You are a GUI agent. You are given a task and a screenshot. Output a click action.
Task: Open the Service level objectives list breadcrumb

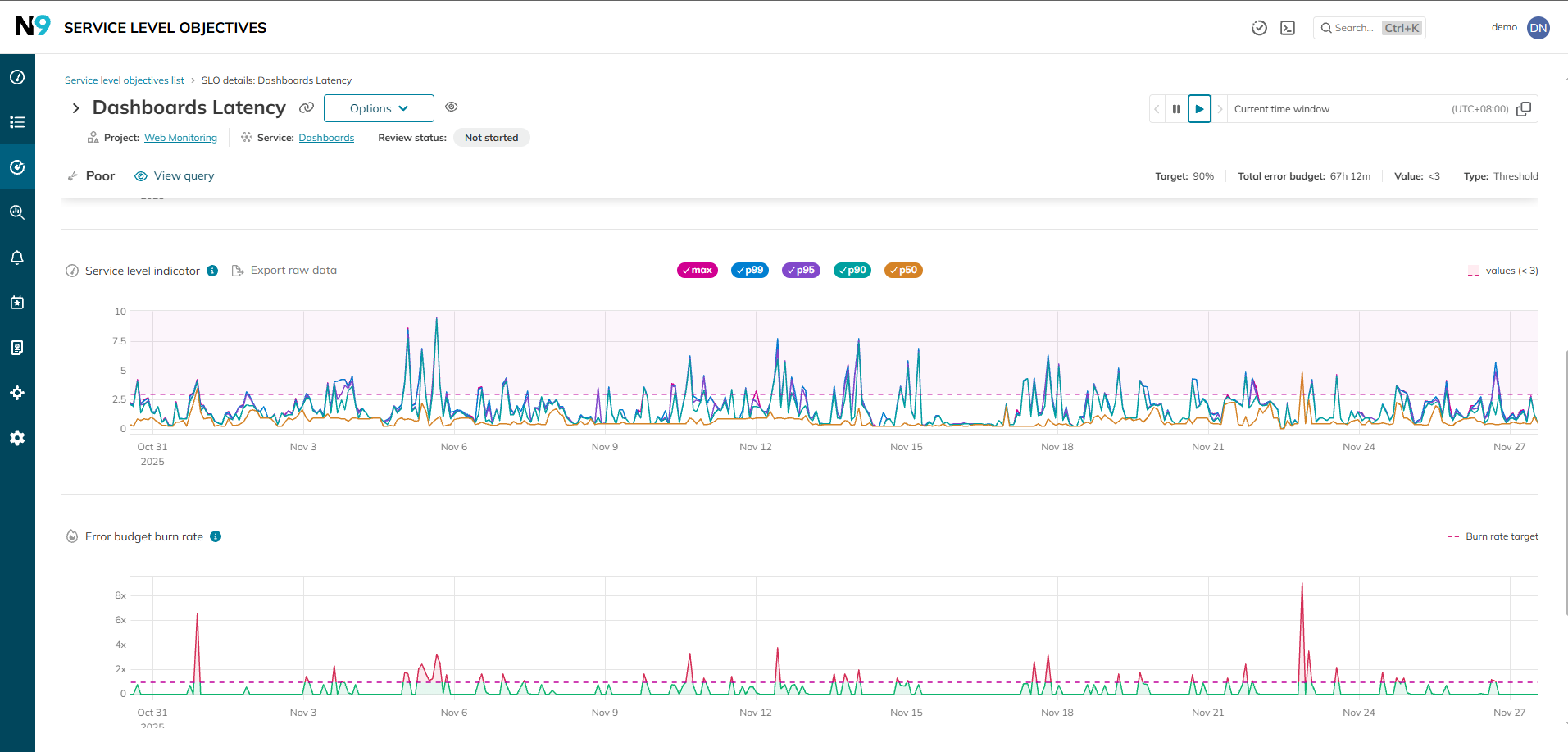(x=124, y=80)
